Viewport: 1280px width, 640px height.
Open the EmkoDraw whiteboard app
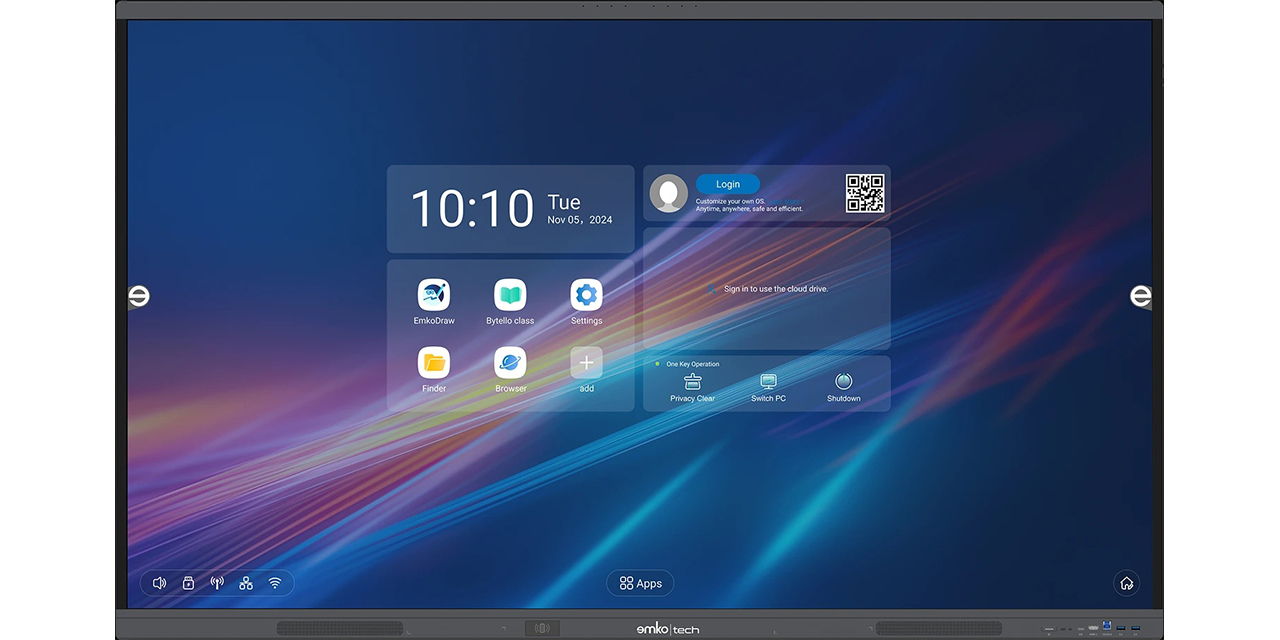coord(434,296)
